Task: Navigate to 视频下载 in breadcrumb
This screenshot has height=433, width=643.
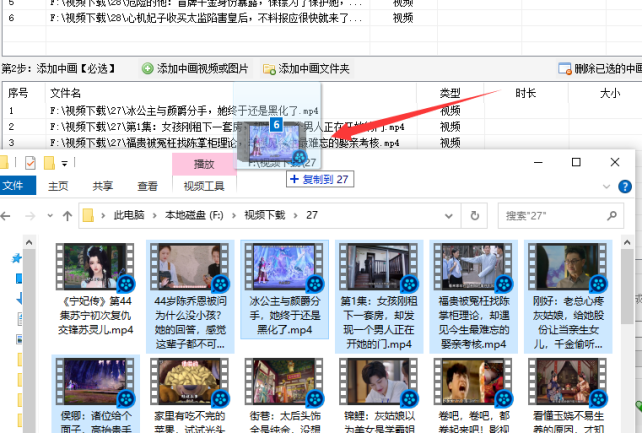Action: (264, 215)
